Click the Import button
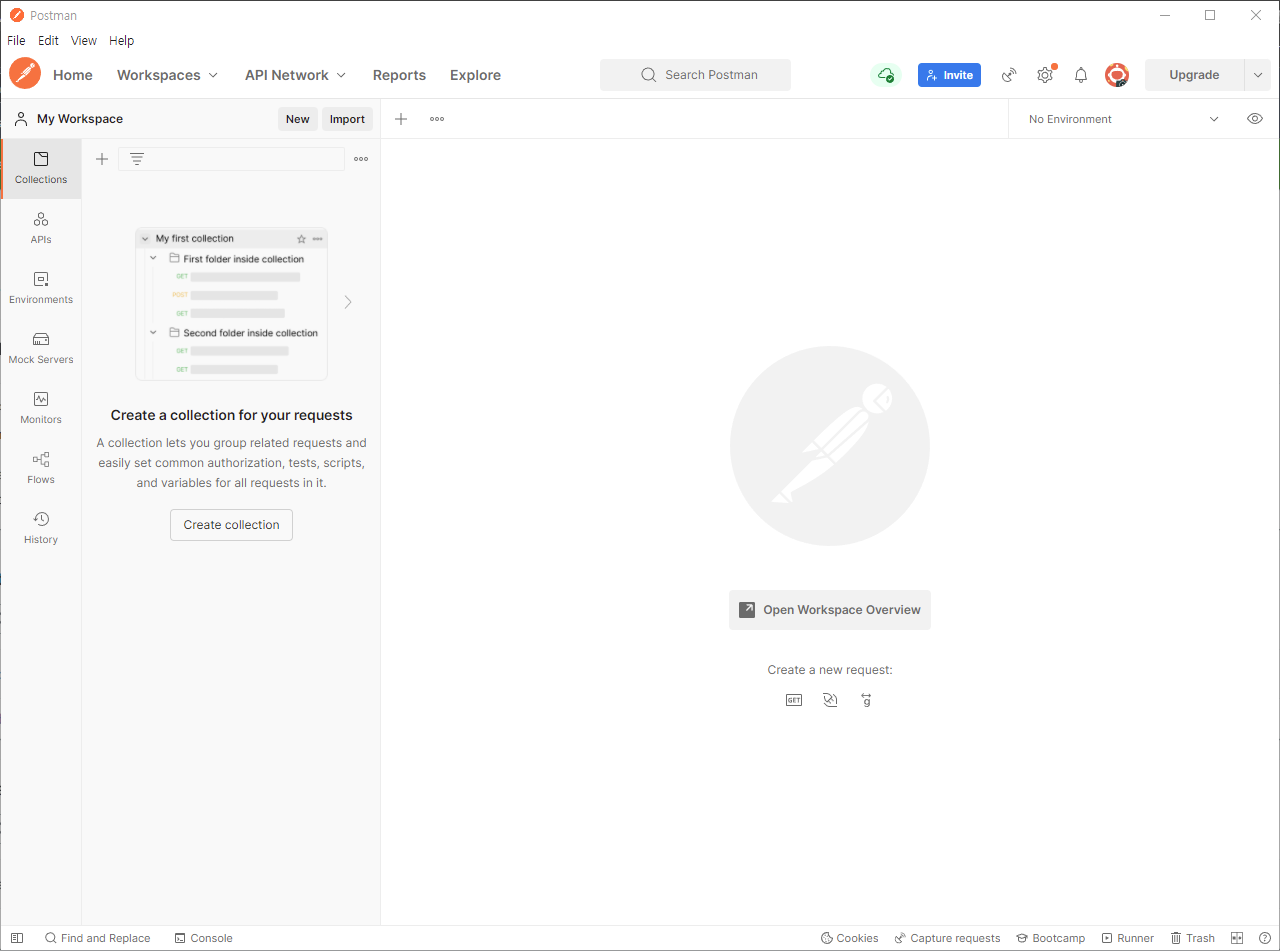 click(x=347, y=119)
